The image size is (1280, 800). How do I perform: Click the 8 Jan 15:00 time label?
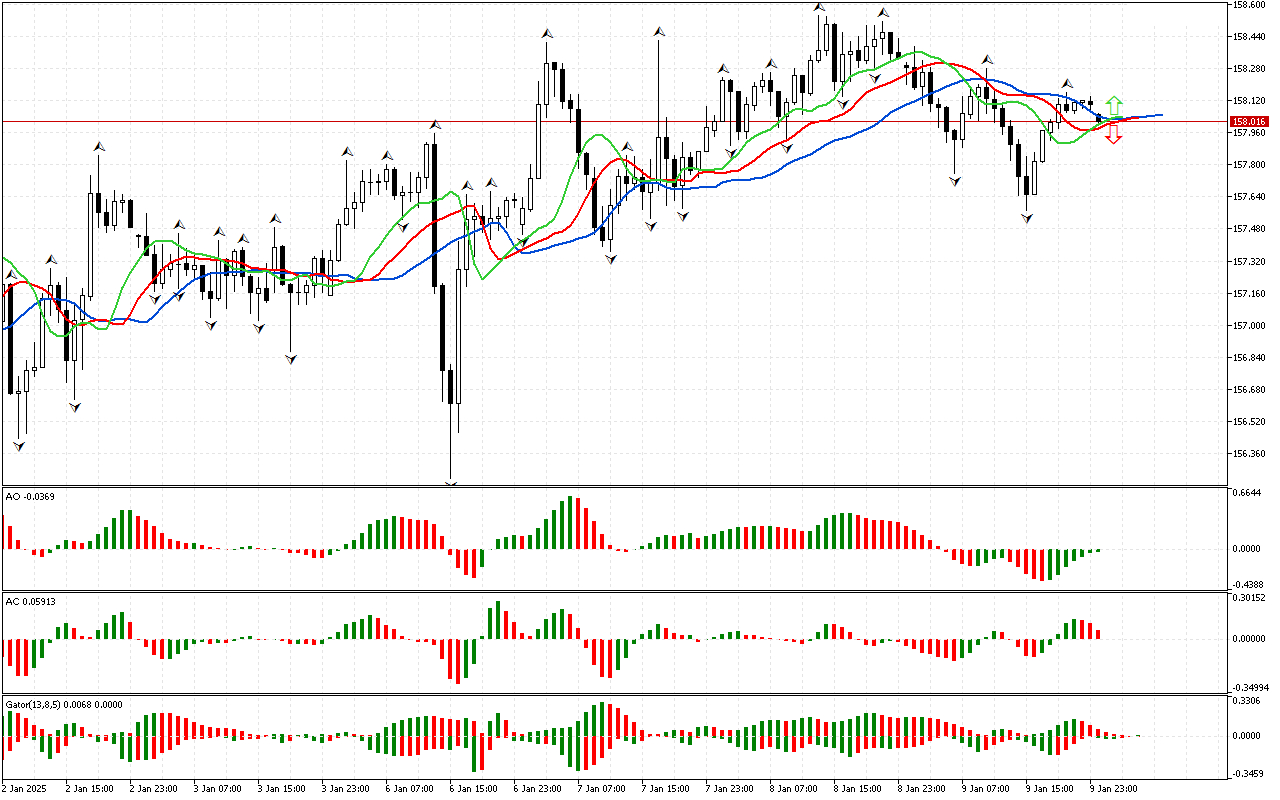click(856, 788)
